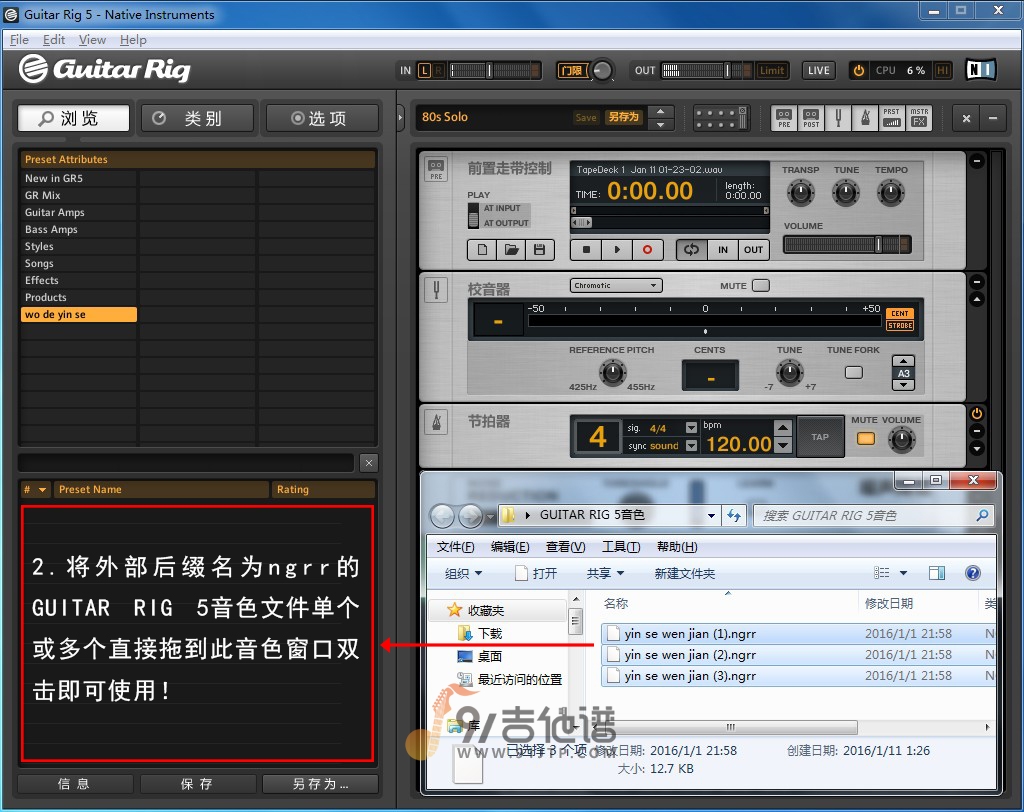Start tape deck playback
The width and height of the screenshot is (1024, 812).
coord(616,250)
